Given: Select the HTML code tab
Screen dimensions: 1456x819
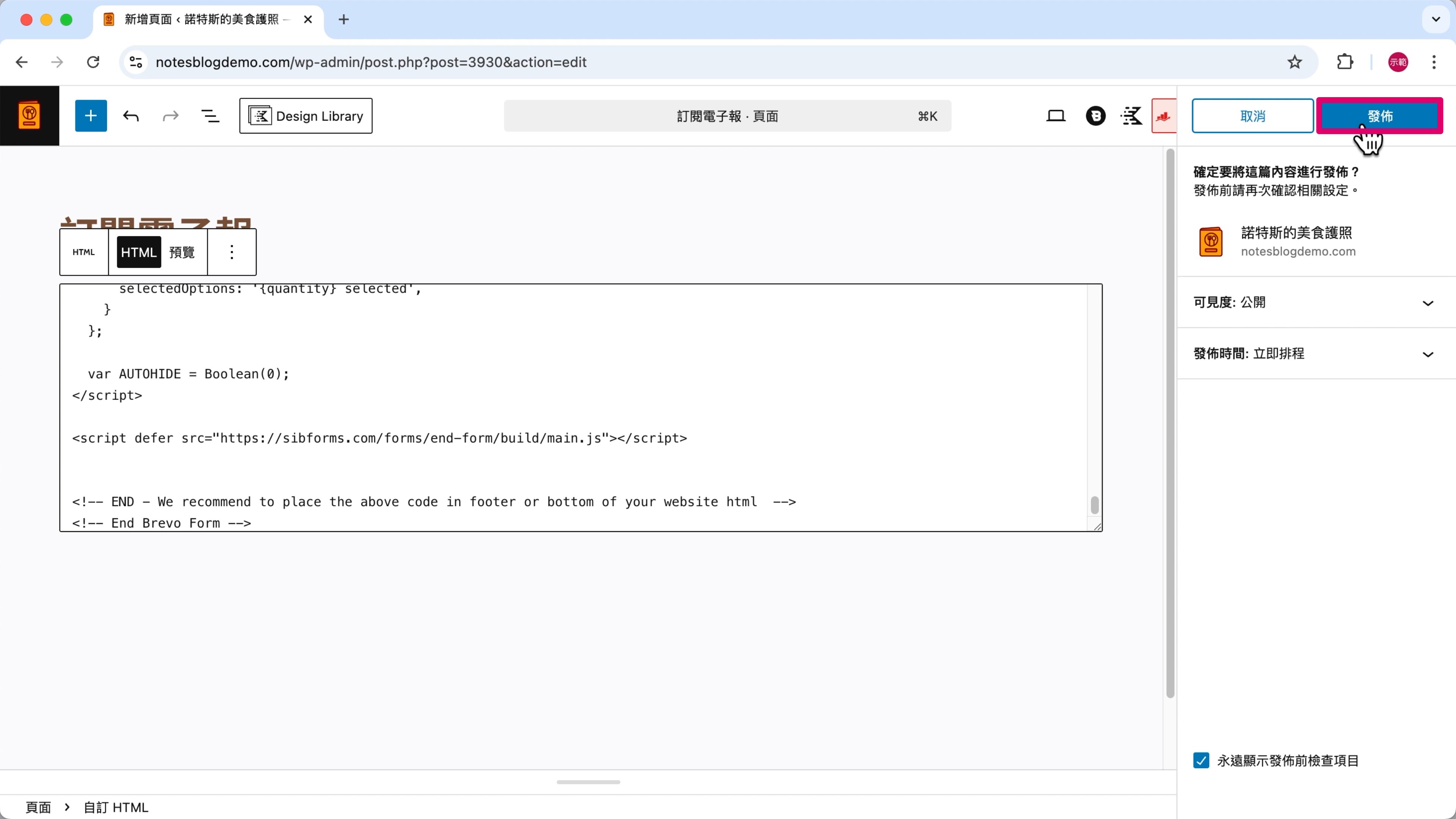Looking at the screenshot, I should pos(138,252).
